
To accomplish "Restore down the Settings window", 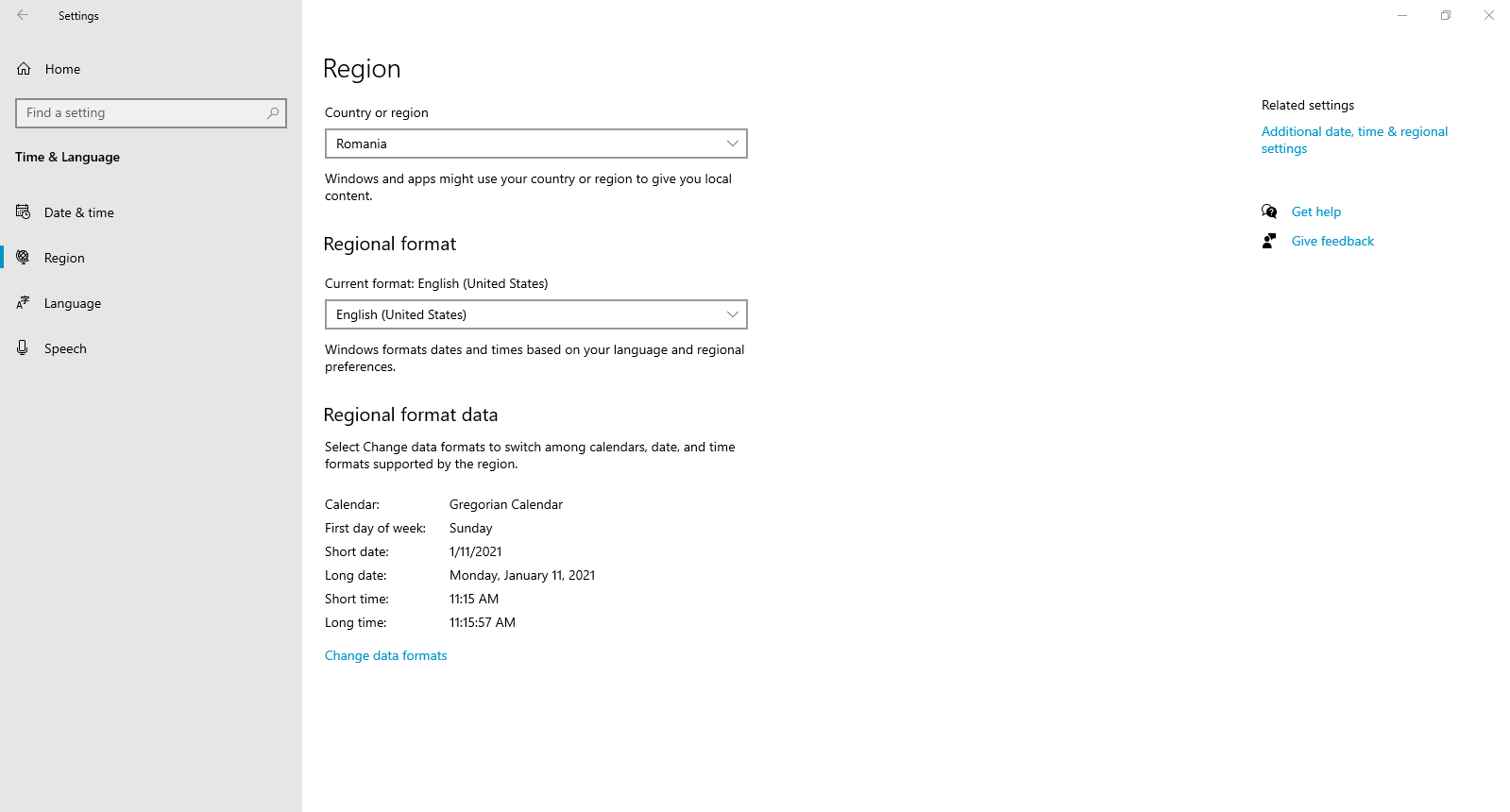I will pyautogui.click(x=1445, y=15).
